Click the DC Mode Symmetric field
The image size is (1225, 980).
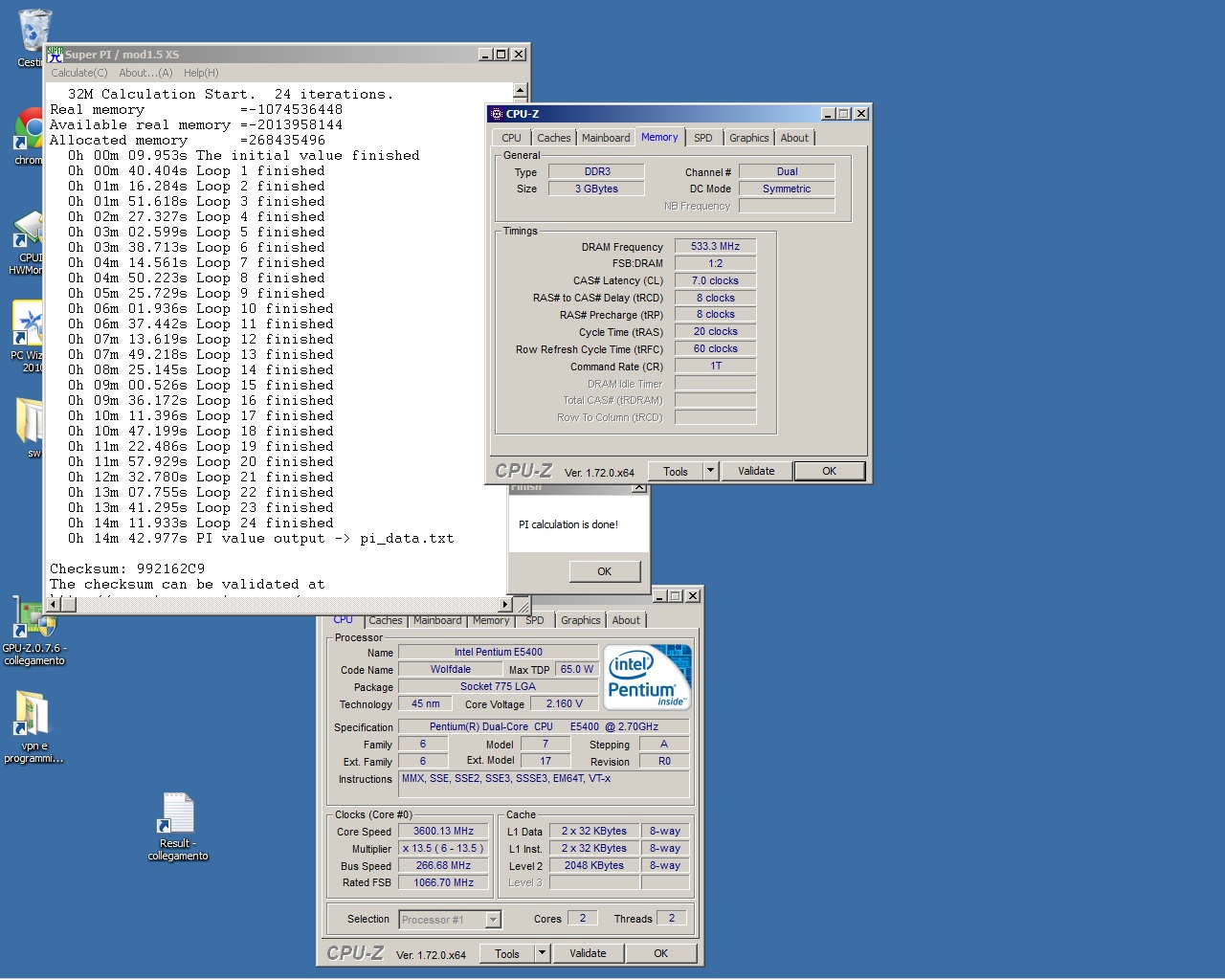point(787,189)
